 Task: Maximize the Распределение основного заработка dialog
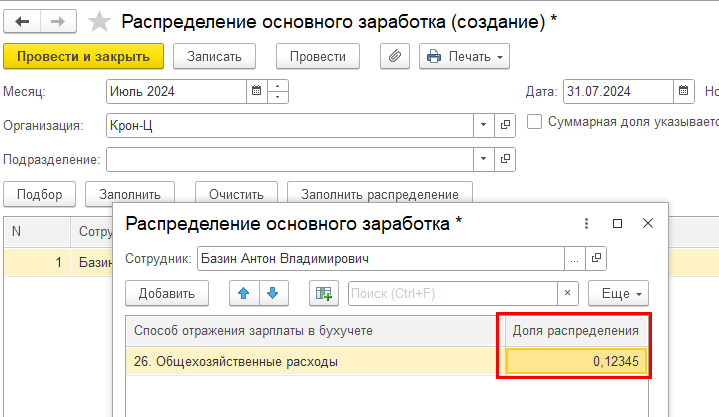coord(617,223)
